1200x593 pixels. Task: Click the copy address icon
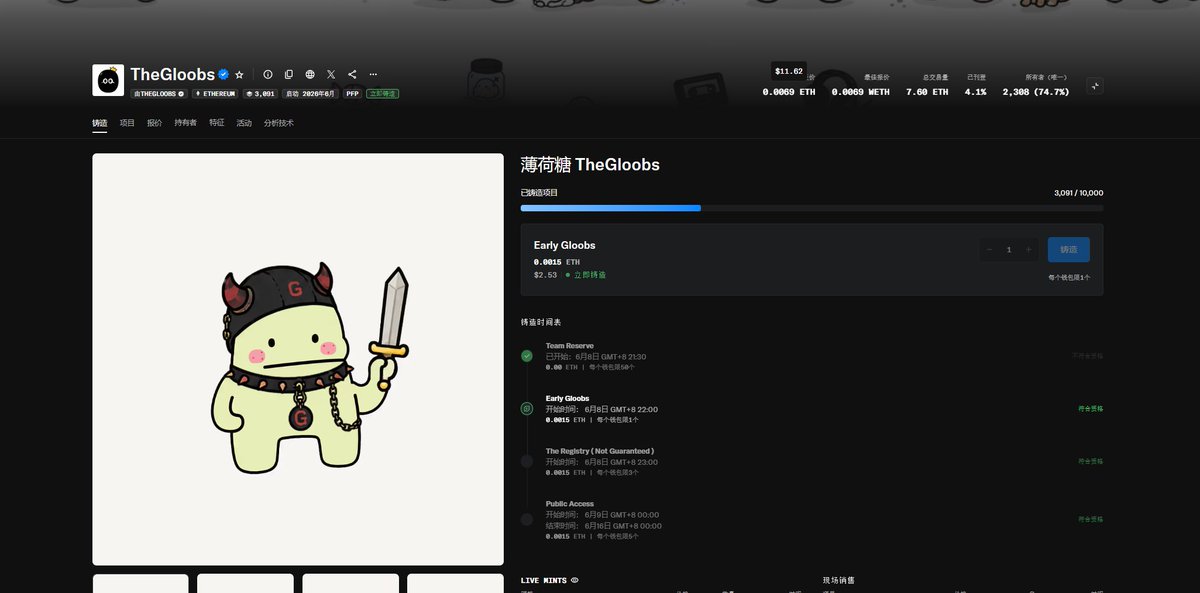pos(289,74)
